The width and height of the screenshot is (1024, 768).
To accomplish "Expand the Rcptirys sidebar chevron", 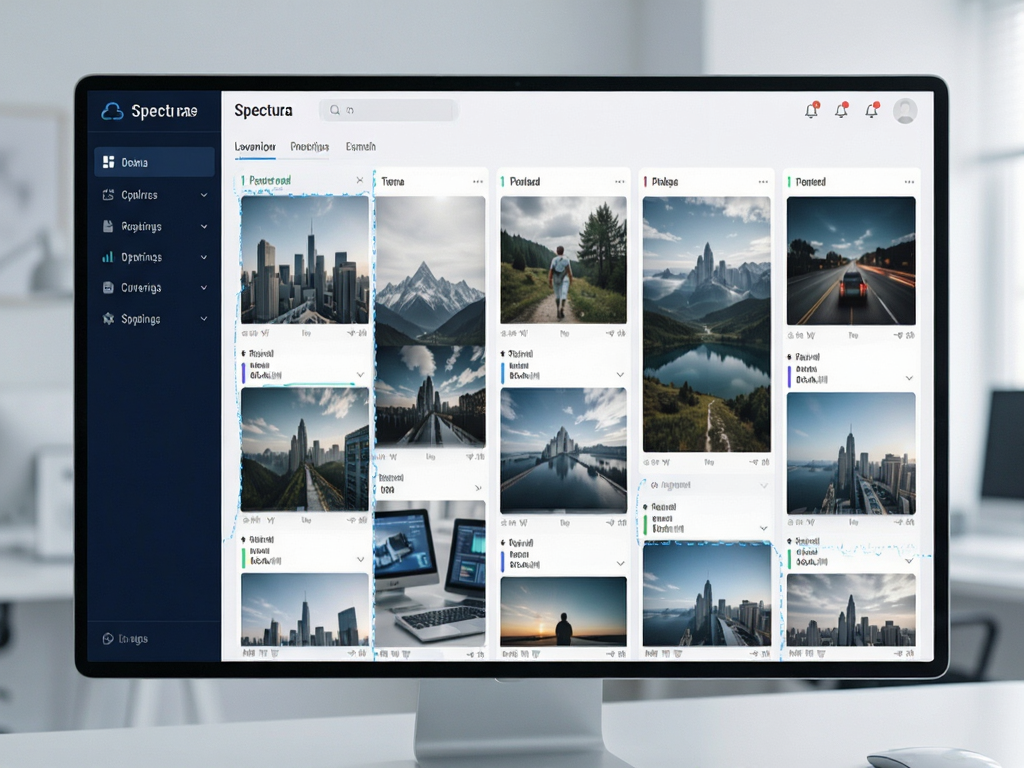I will pyautogui.click(x=204, y=227).
